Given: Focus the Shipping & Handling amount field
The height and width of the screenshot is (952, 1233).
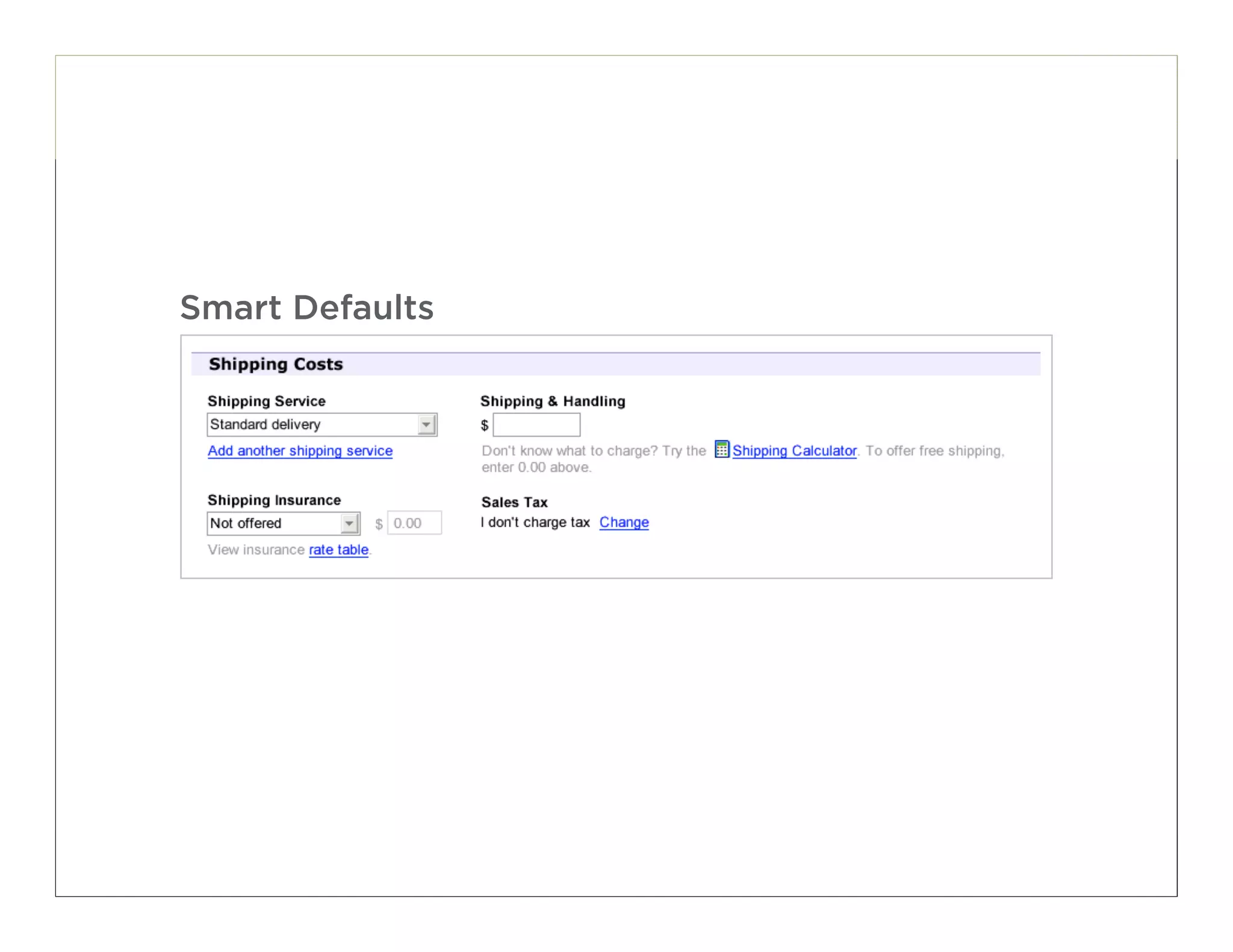Looking at the screenshot, I should coord(536,425).
